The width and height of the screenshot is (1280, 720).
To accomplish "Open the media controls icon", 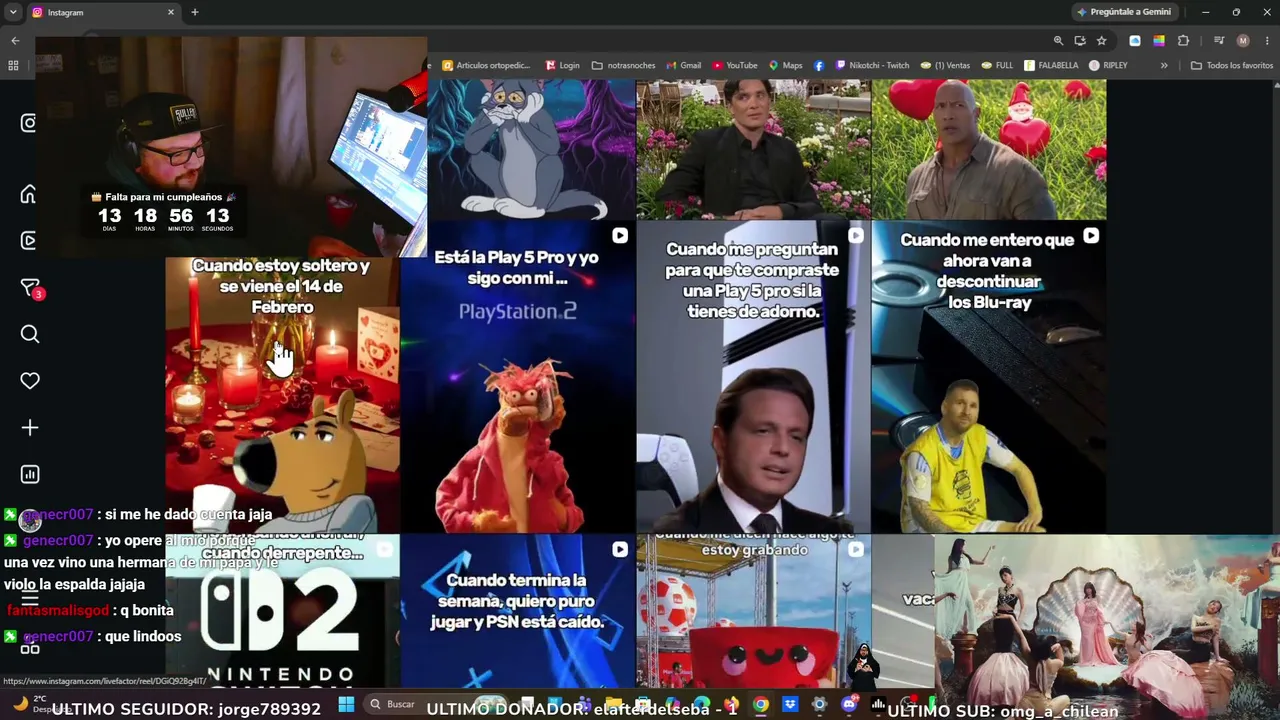I will (1219, 41).
